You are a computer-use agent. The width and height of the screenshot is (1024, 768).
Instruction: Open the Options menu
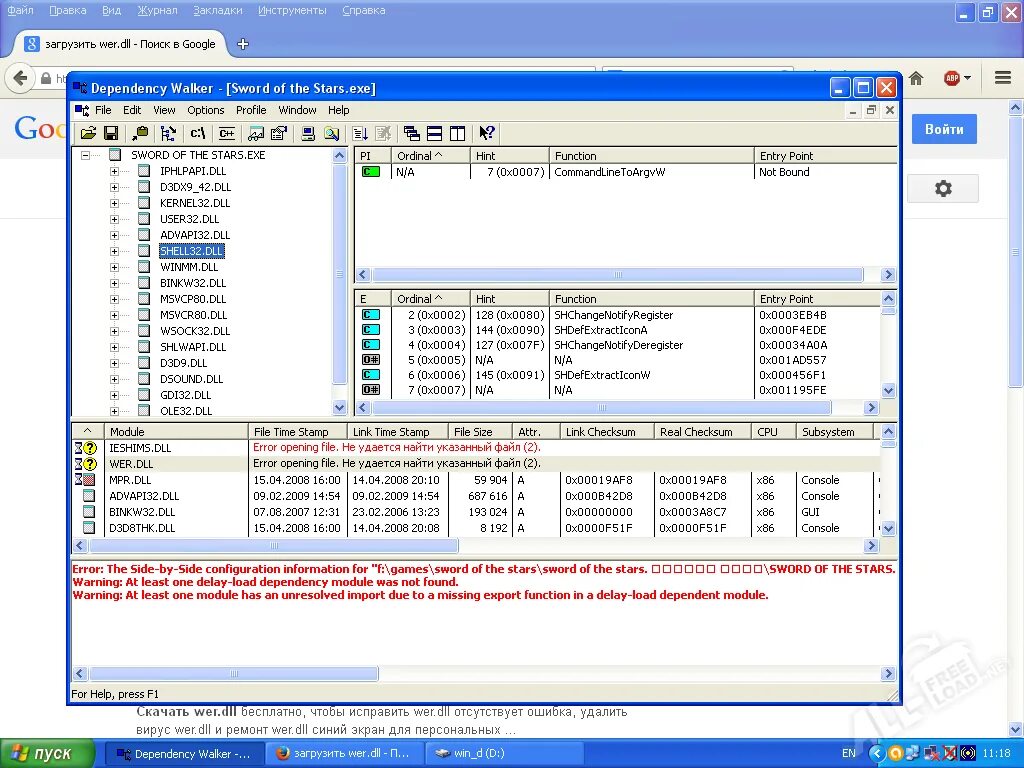tap(206, 110)
